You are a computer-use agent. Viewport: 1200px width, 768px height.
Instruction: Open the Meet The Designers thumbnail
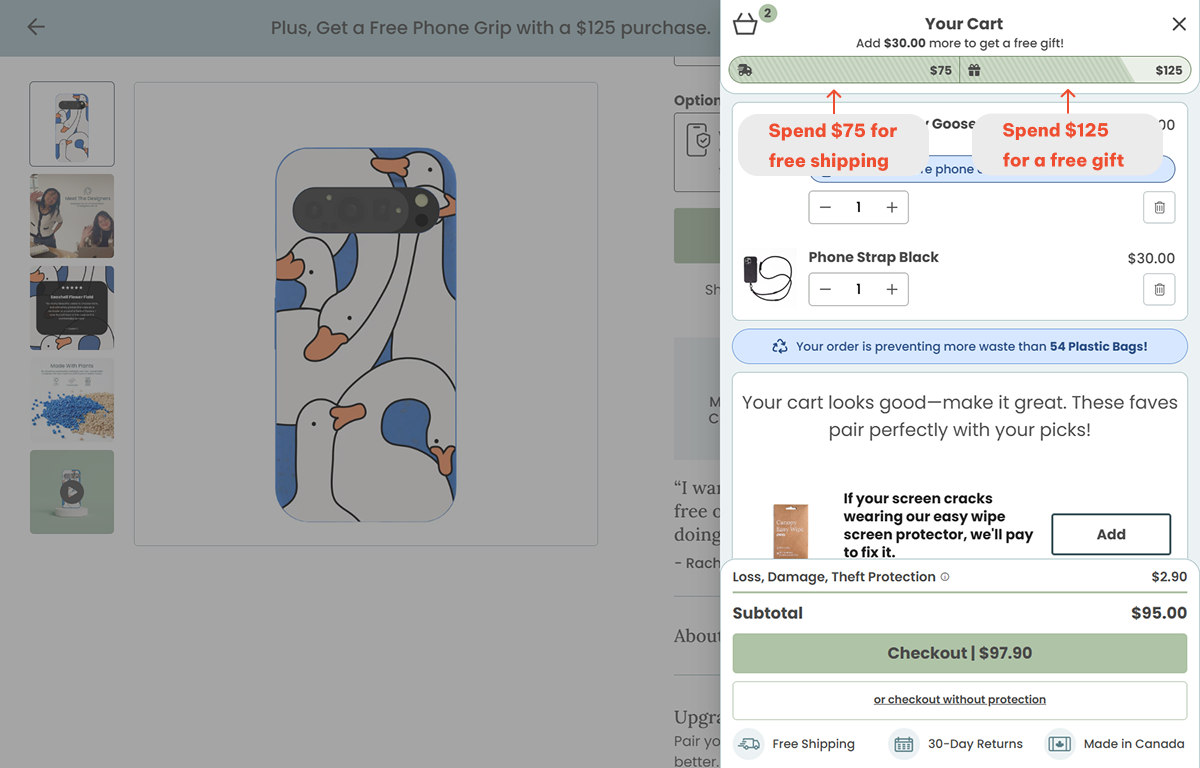pyautogui.click(x=72, y=216)
